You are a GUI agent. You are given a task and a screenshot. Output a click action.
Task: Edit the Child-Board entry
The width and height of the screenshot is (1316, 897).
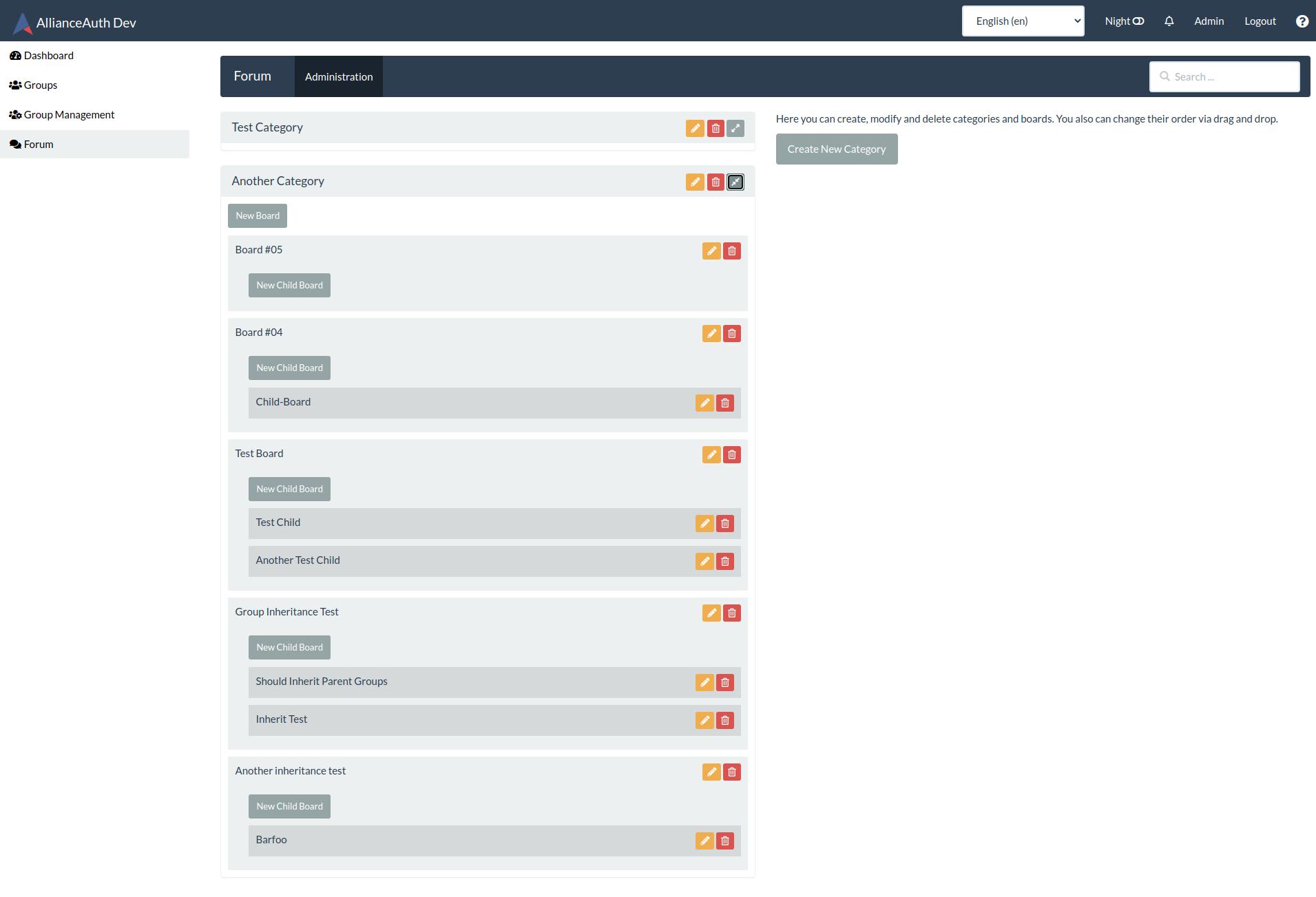point(704,403)
